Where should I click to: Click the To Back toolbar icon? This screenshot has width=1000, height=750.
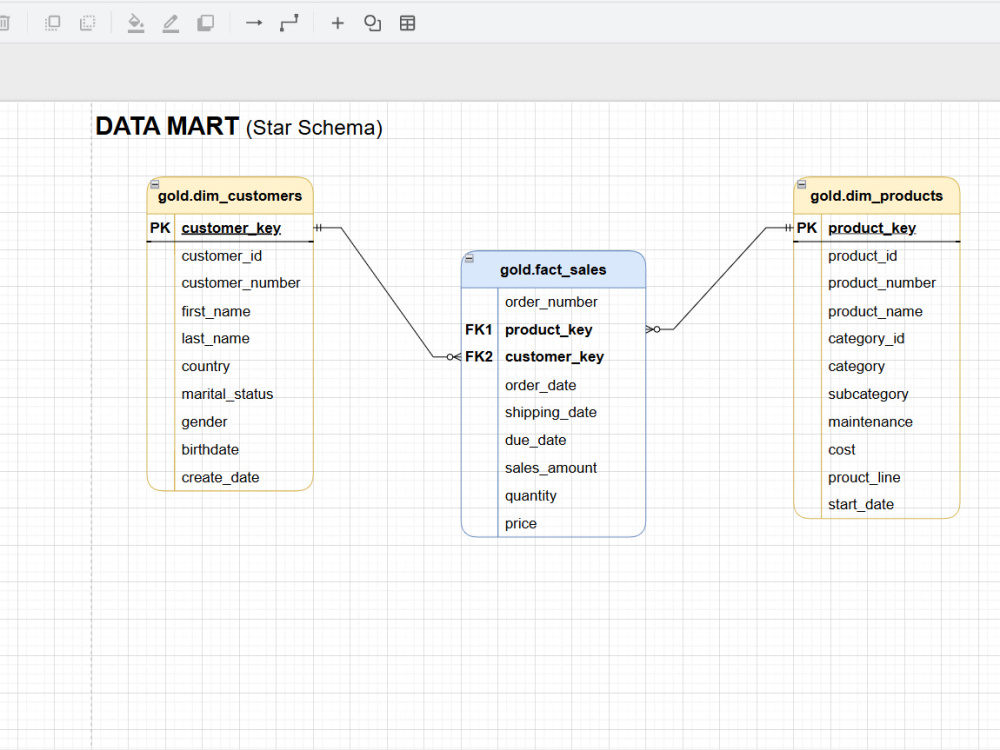87,24
